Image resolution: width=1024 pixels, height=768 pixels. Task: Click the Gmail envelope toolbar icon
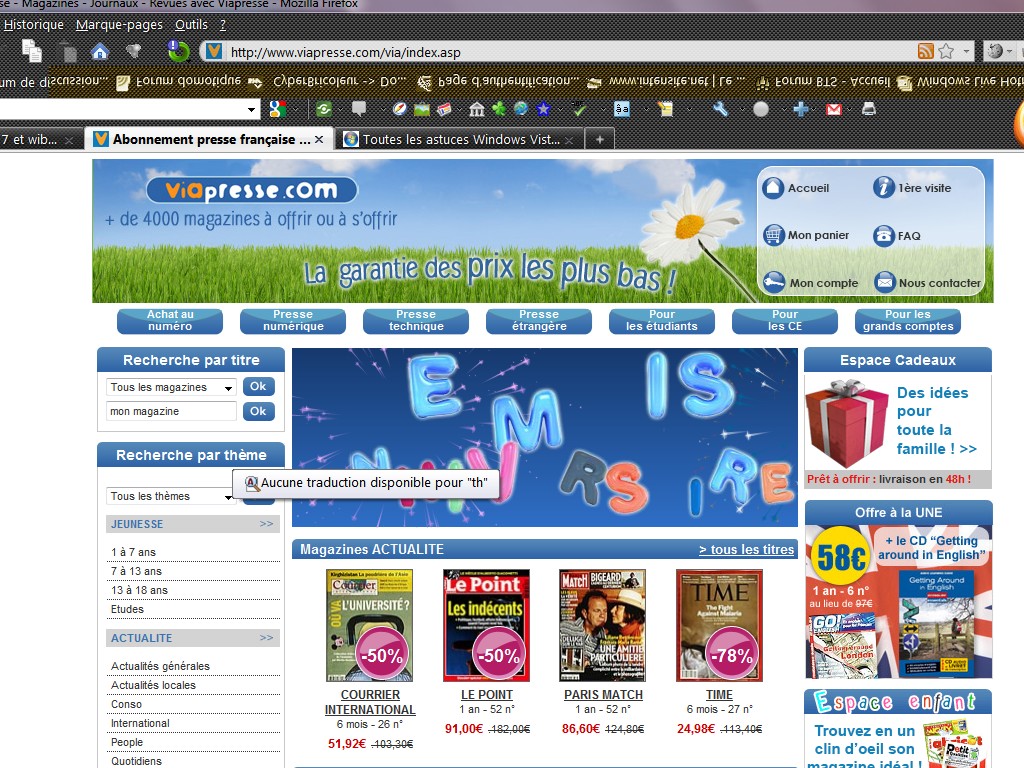point(834,109)
